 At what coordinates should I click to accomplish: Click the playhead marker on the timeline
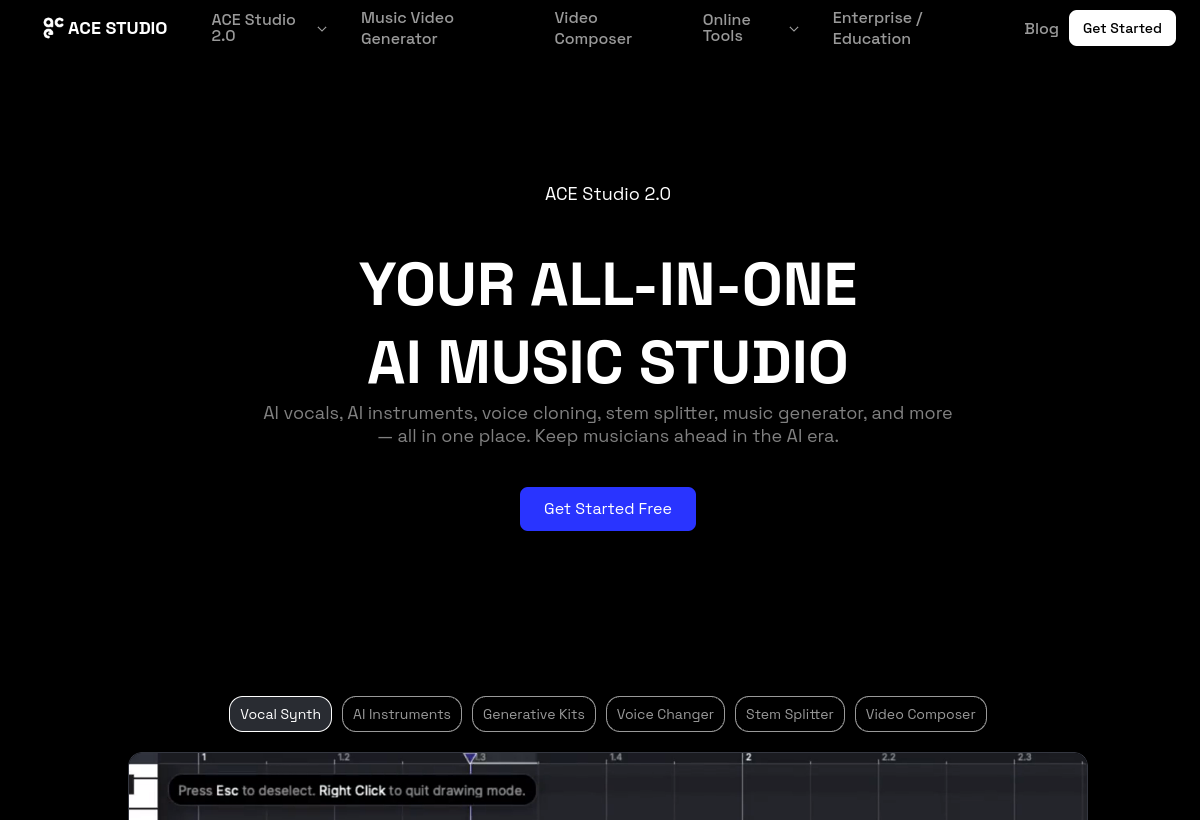point(470,759)
